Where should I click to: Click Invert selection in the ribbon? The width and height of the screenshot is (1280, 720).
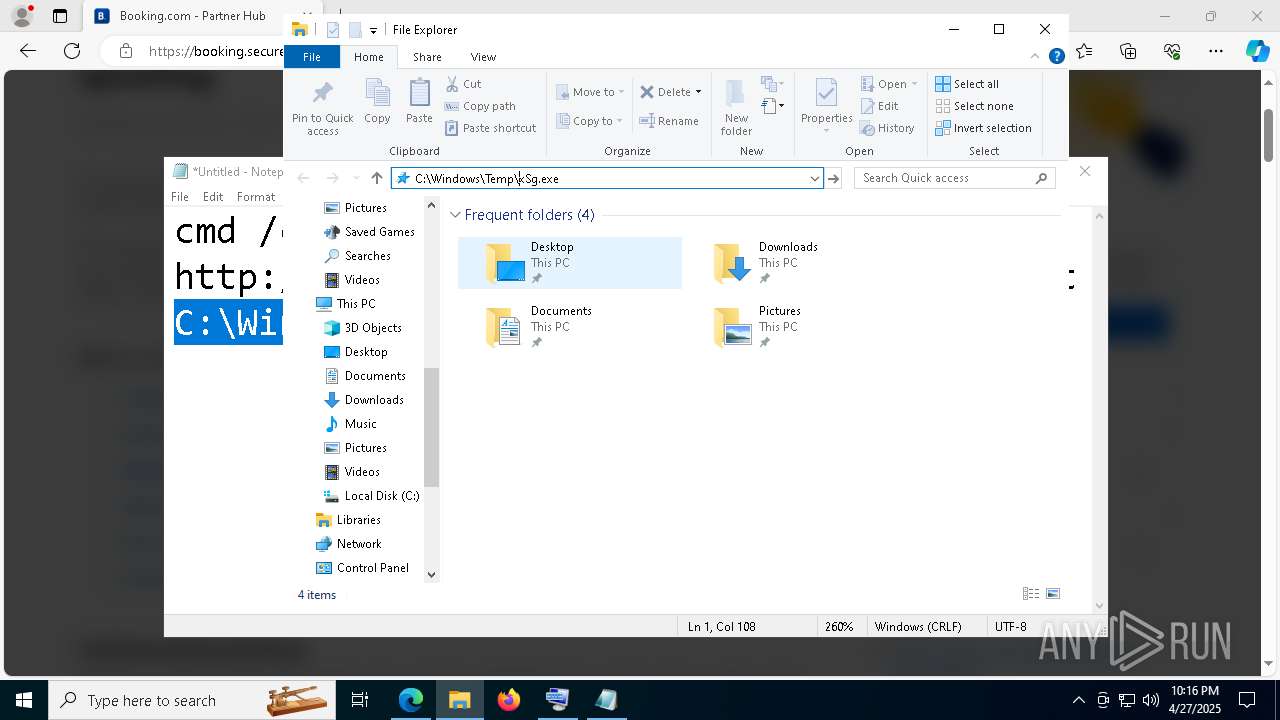point(983,128)
